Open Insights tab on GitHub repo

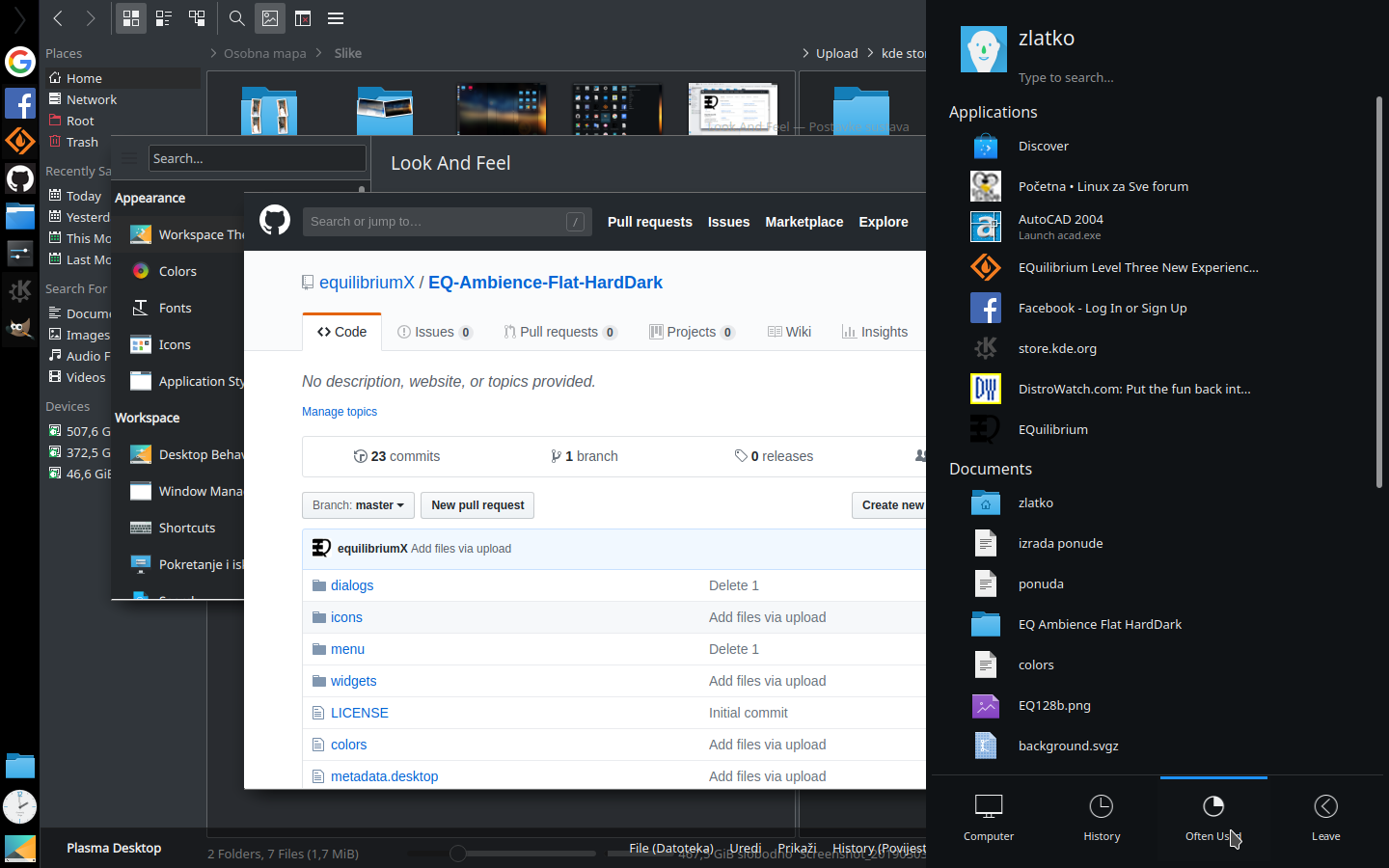875,332
